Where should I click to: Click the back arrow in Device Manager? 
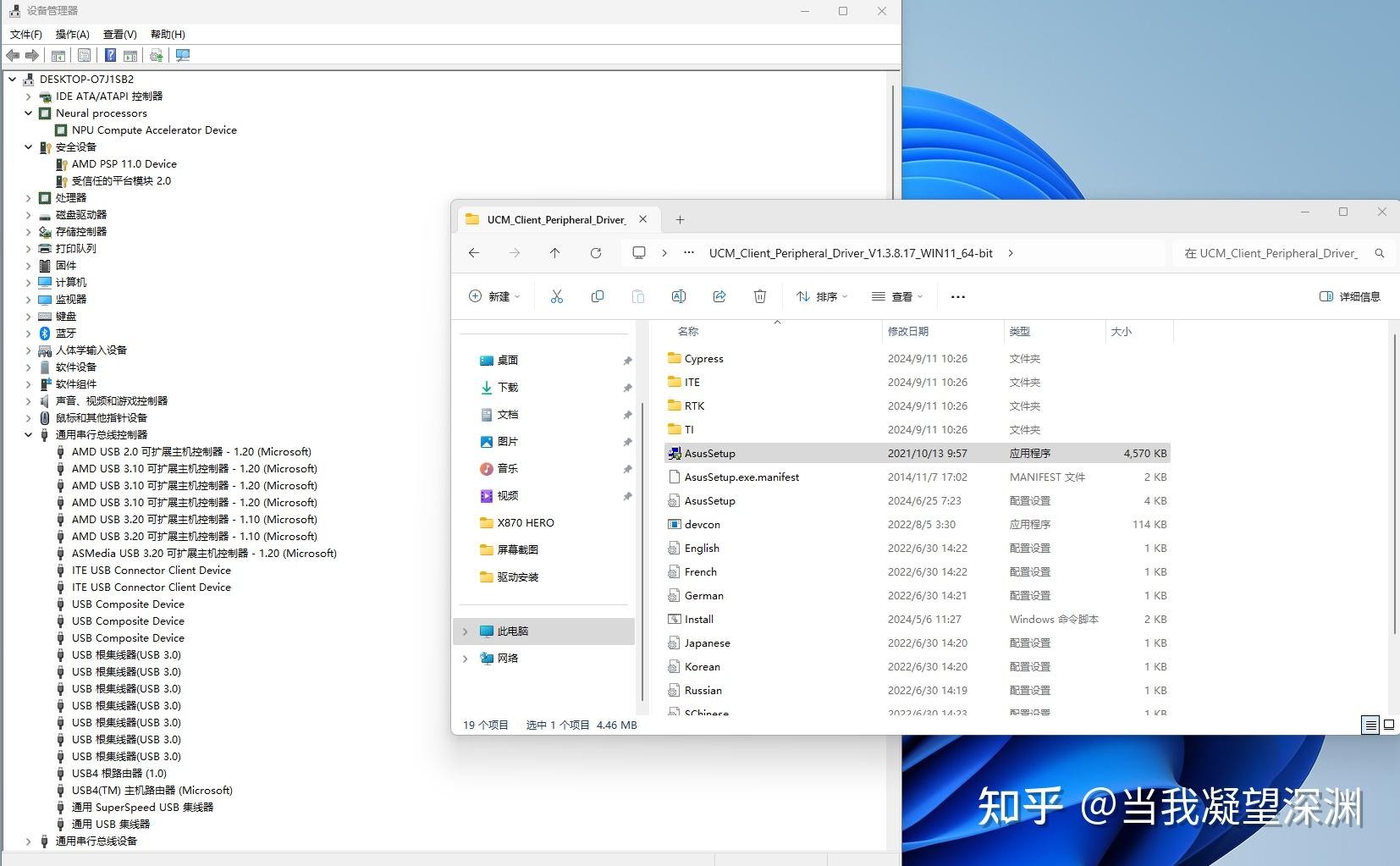point(14,55)
